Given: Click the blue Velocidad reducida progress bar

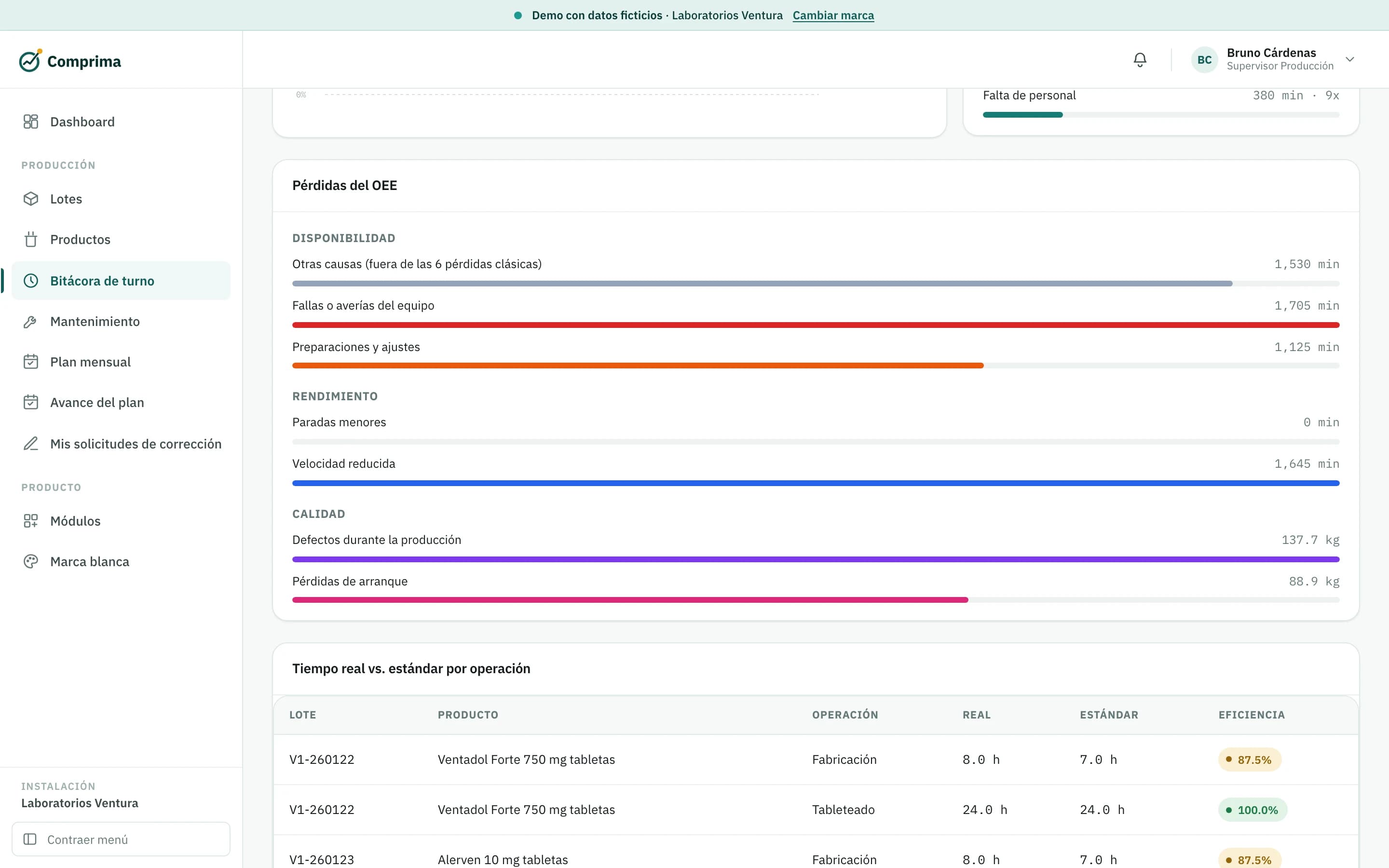Looking at the screenshot, I should [816, 483].
